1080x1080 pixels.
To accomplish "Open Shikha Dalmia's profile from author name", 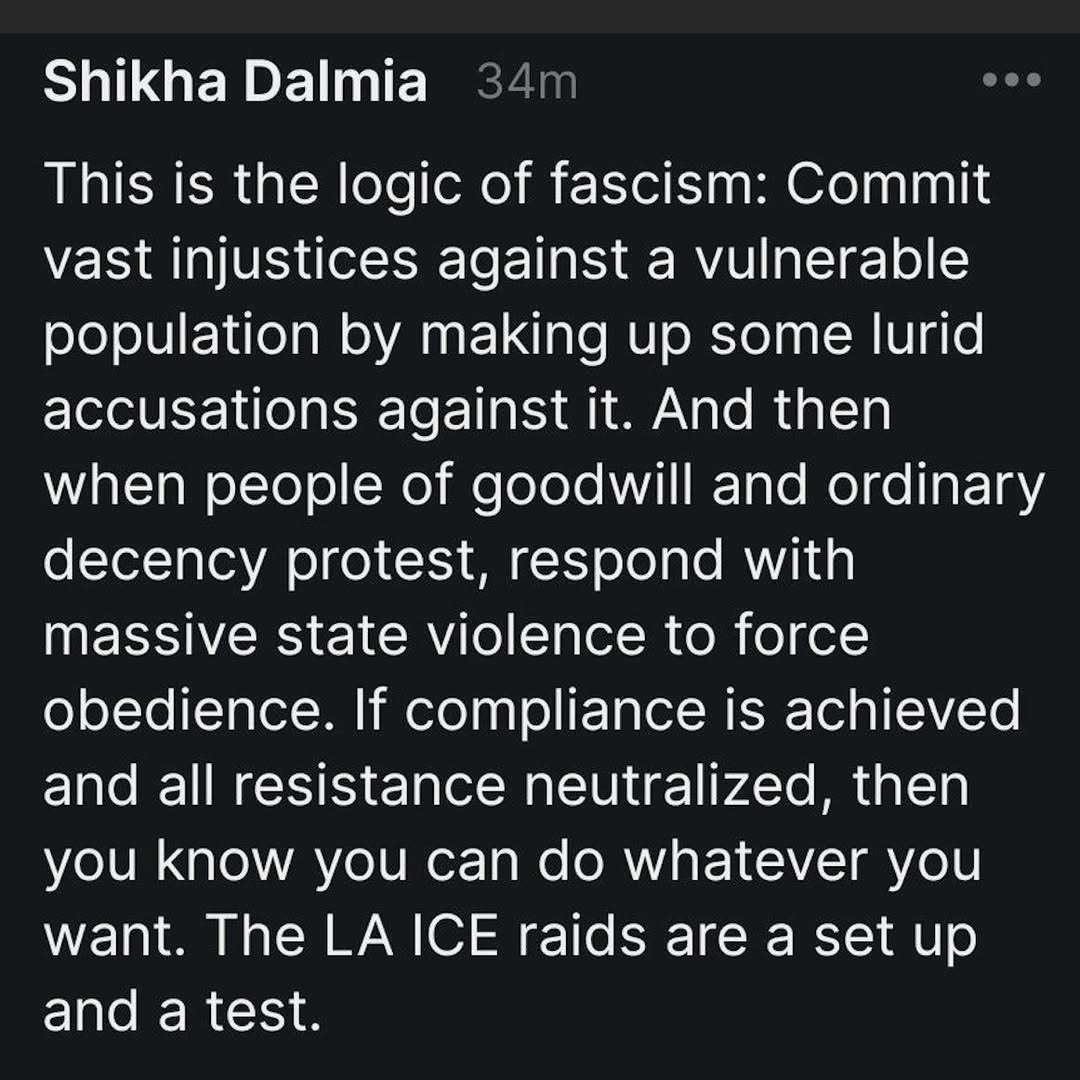I will coord(235,82).
